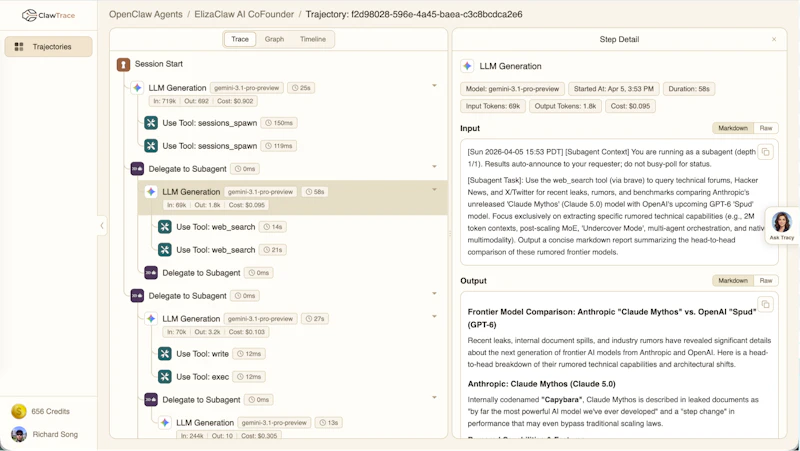
Task: Select the web_search 21s tool icon
Action: (164, 249)
